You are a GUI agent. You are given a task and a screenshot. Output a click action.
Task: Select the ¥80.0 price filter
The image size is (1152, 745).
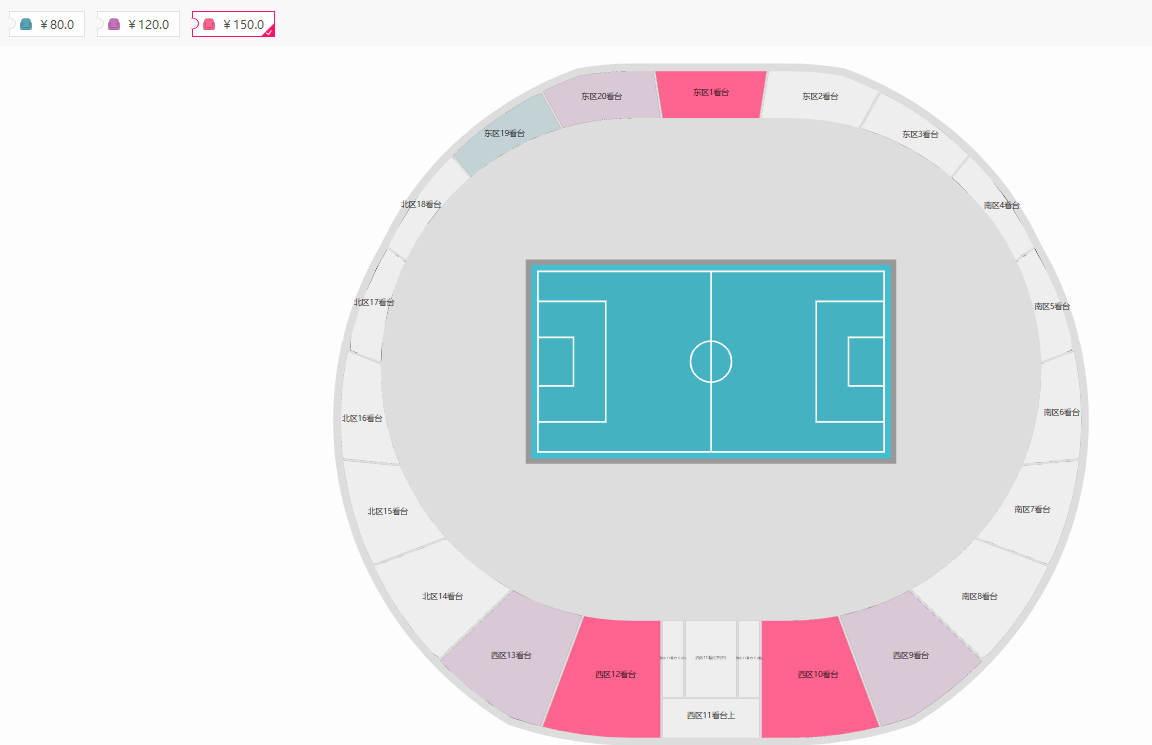pyautogui.click(x=47, y=24)
